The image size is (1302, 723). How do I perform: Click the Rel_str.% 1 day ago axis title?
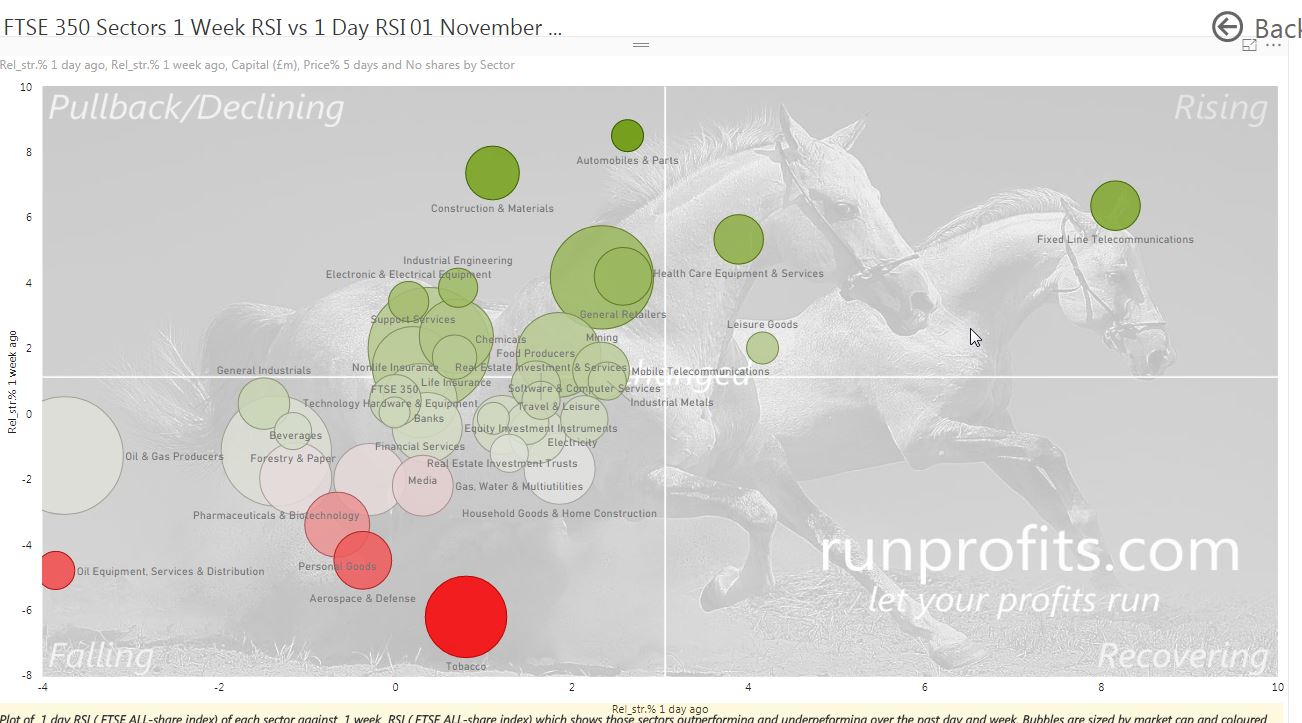tap(660, 709)
